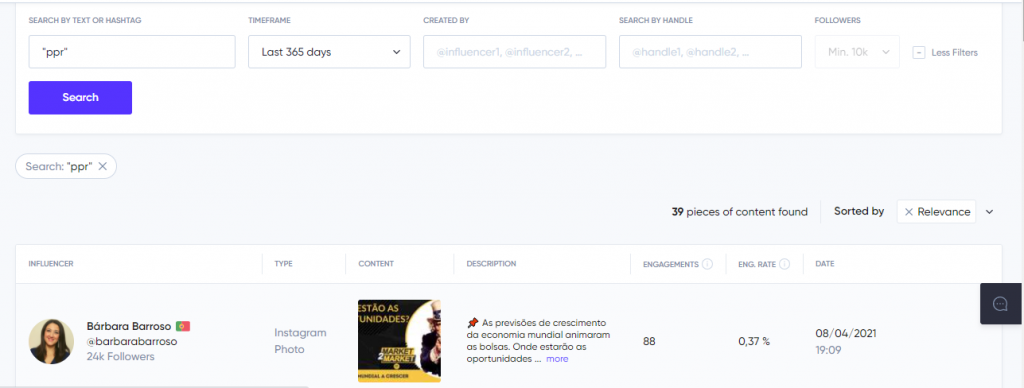Screen dimensions: 1024x388
Task: Open the Market2Market post thumbnail
Action: point(399,341)
